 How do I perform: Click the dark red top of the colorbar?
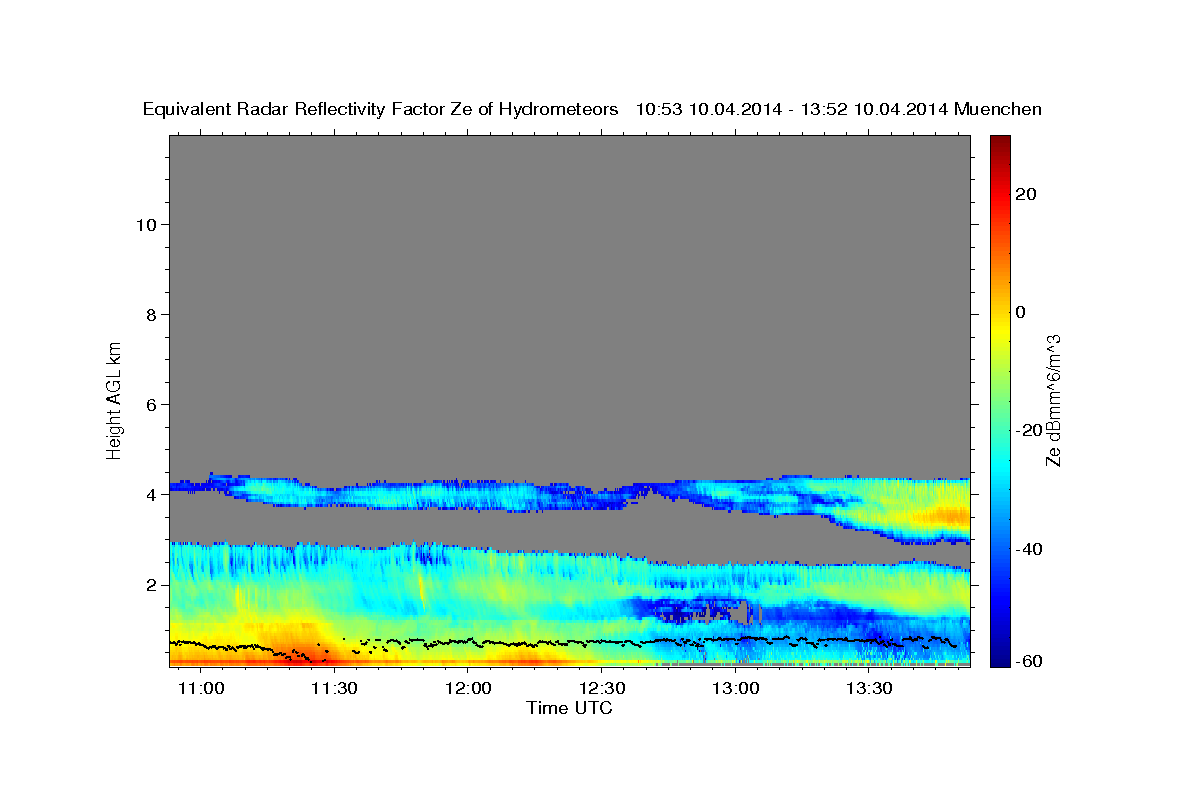[998, 143]
